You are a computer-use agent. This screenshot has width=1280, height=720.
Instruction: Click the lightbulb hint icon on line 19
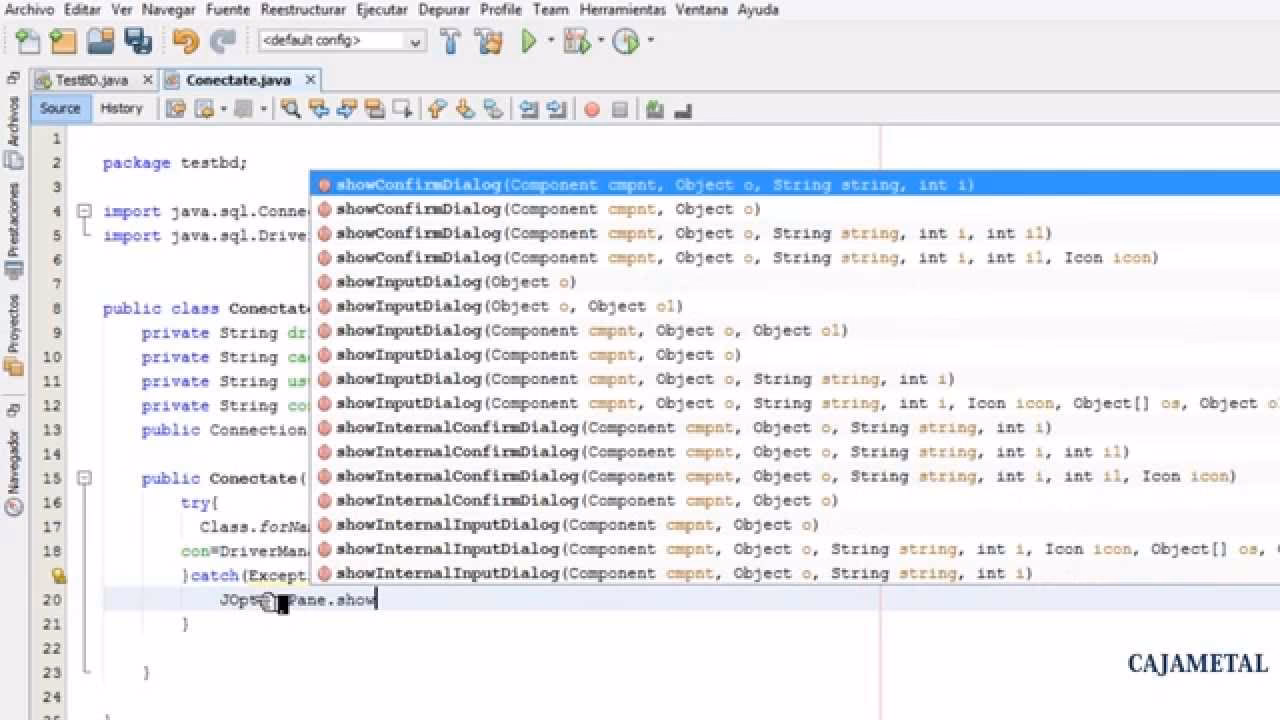point(58,575)
